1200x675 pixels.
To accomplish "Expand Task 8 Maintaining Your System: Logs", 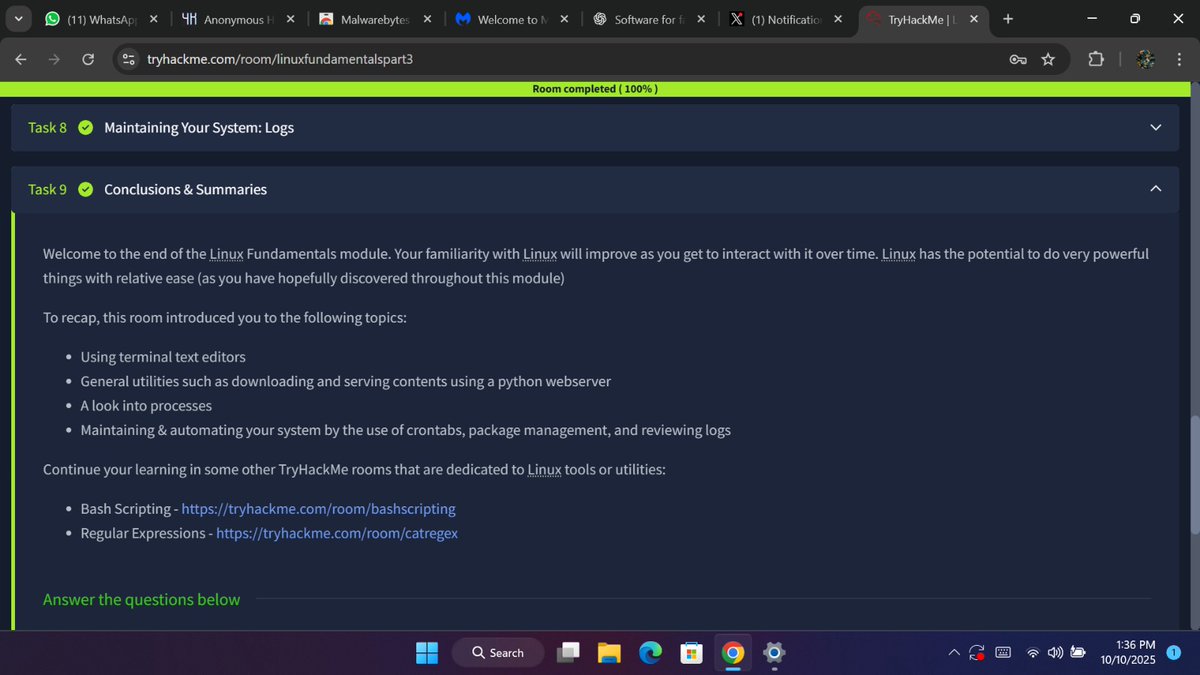I will pyautogui.click(x=1156, y=127).
